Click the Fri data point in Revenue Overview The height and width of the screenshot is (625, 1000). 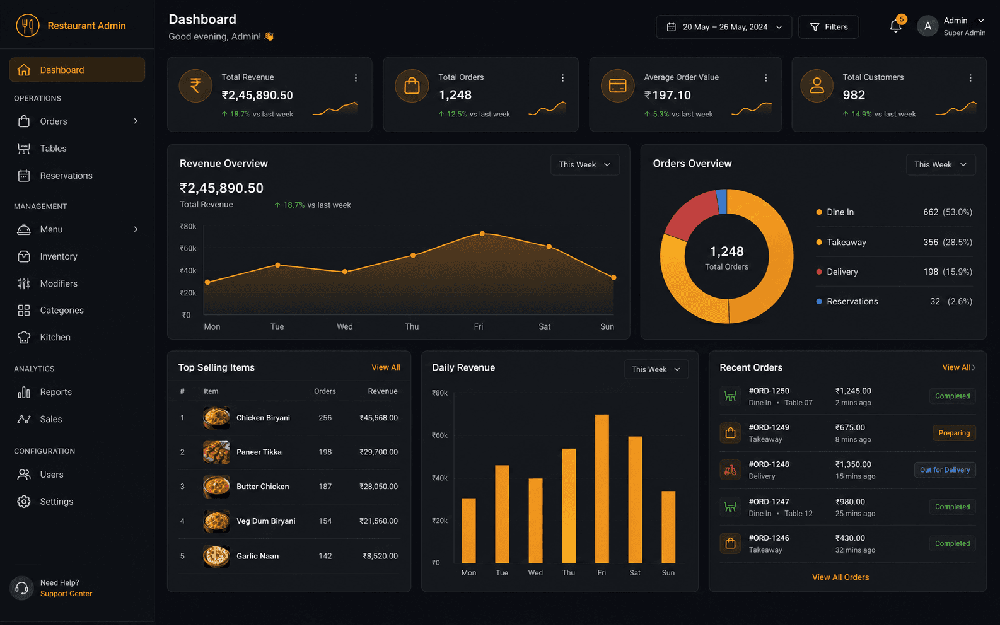pos(482,233)
